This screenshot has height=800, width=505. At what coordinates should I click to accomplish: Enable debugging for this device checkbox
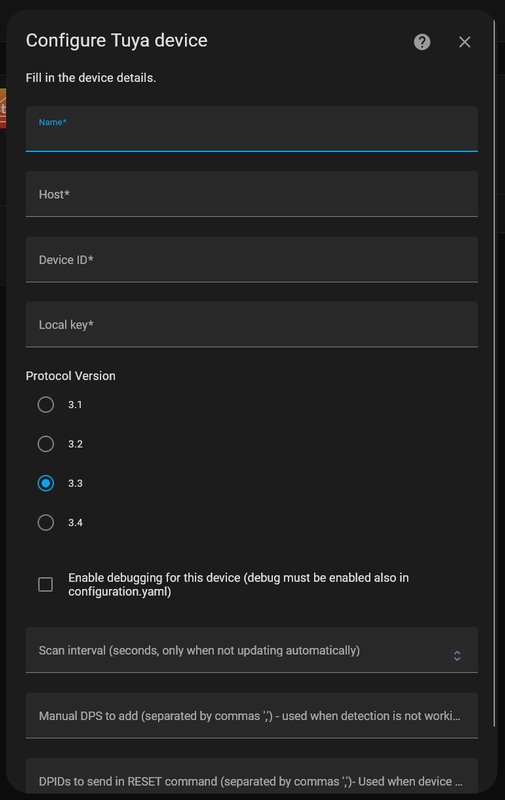tap(45, 584)
